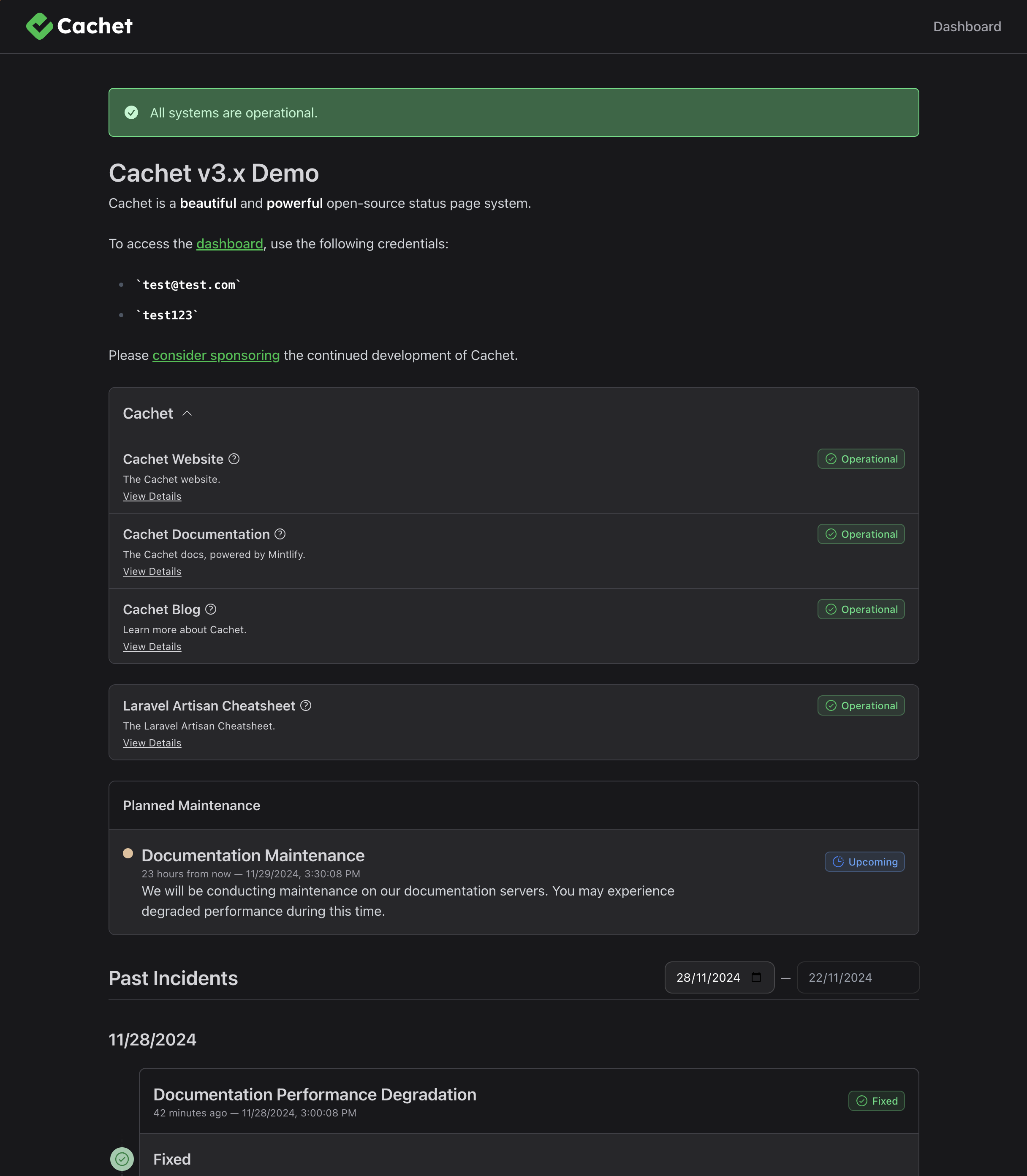This screenshot has width=1027, height=1176.
Task: Click the orange status dot beside Documentation Maintenance
Action: click(128, 854)
